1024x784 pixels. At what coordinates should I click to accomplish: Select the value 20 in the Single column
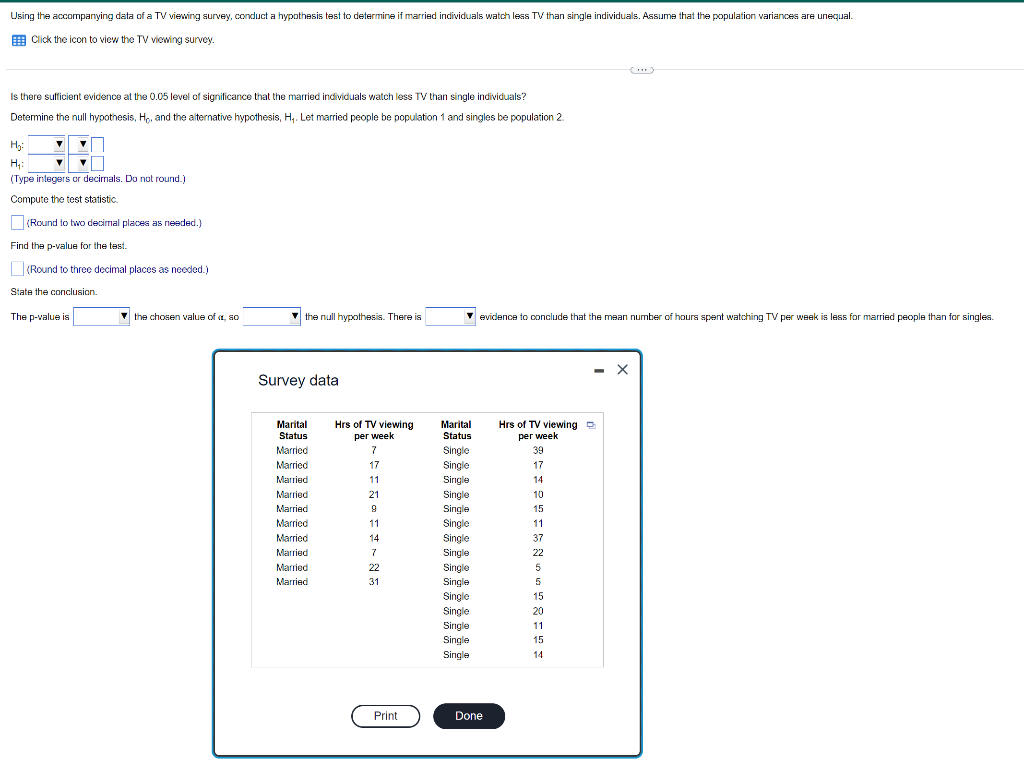point(538,612)
